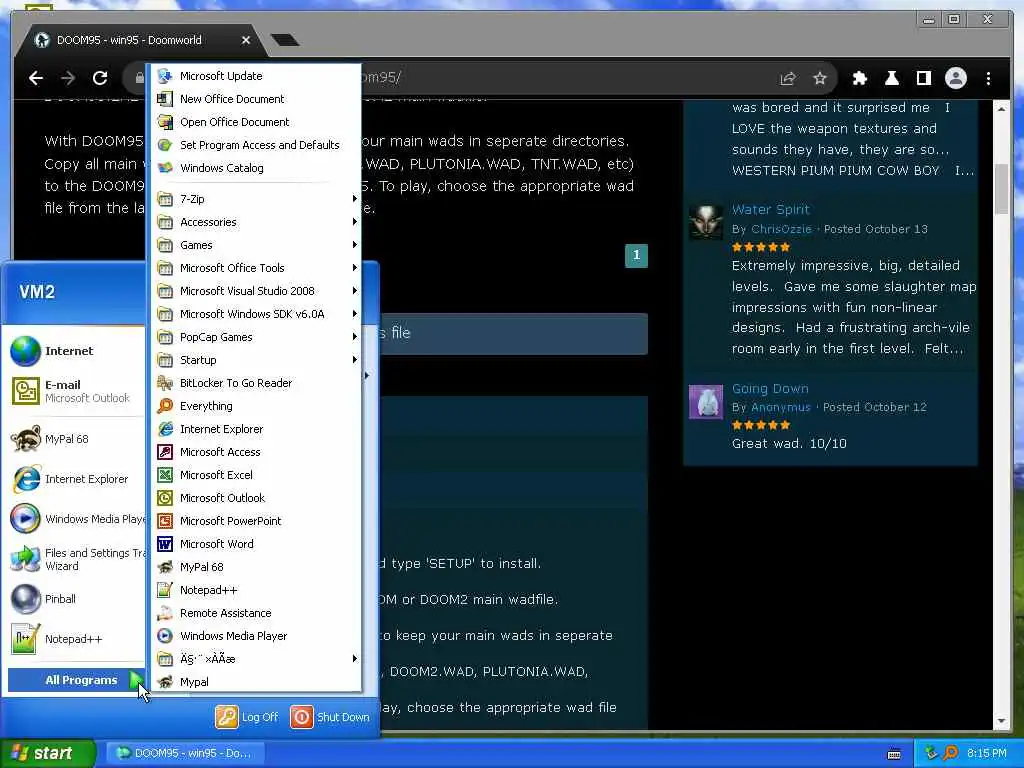The width and height of the screenshot is (1024, 768).
Task: Toggle the browser side panel icon
Action: click(x=923, y=78)
